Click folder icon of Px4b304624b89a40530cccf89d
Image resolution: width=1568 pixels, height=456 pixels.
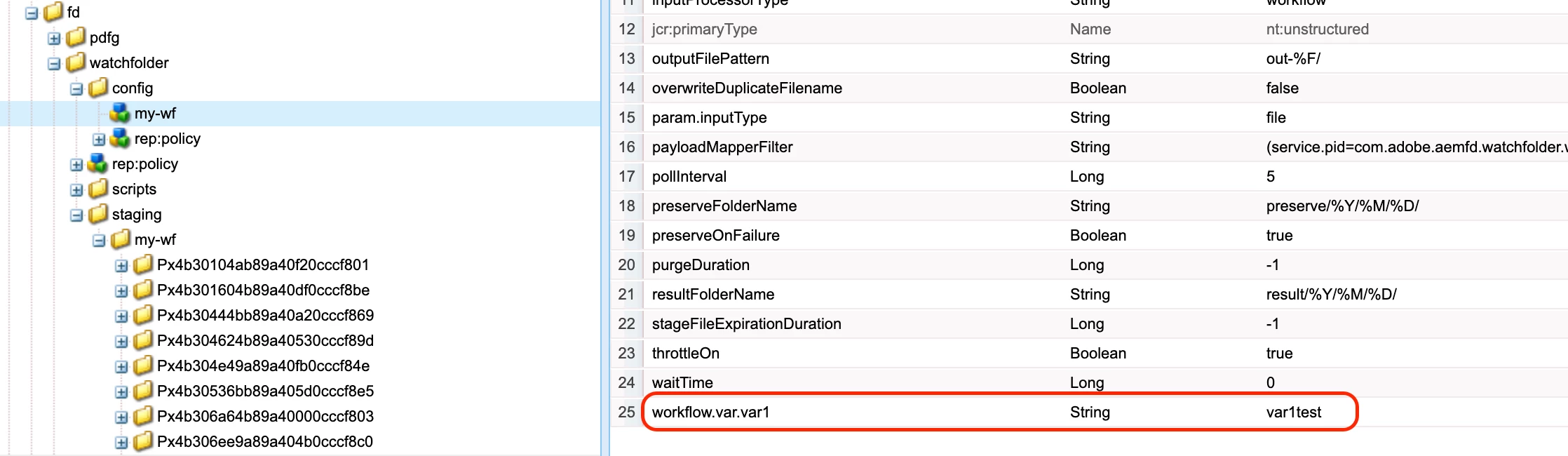(x=143, y=340)
